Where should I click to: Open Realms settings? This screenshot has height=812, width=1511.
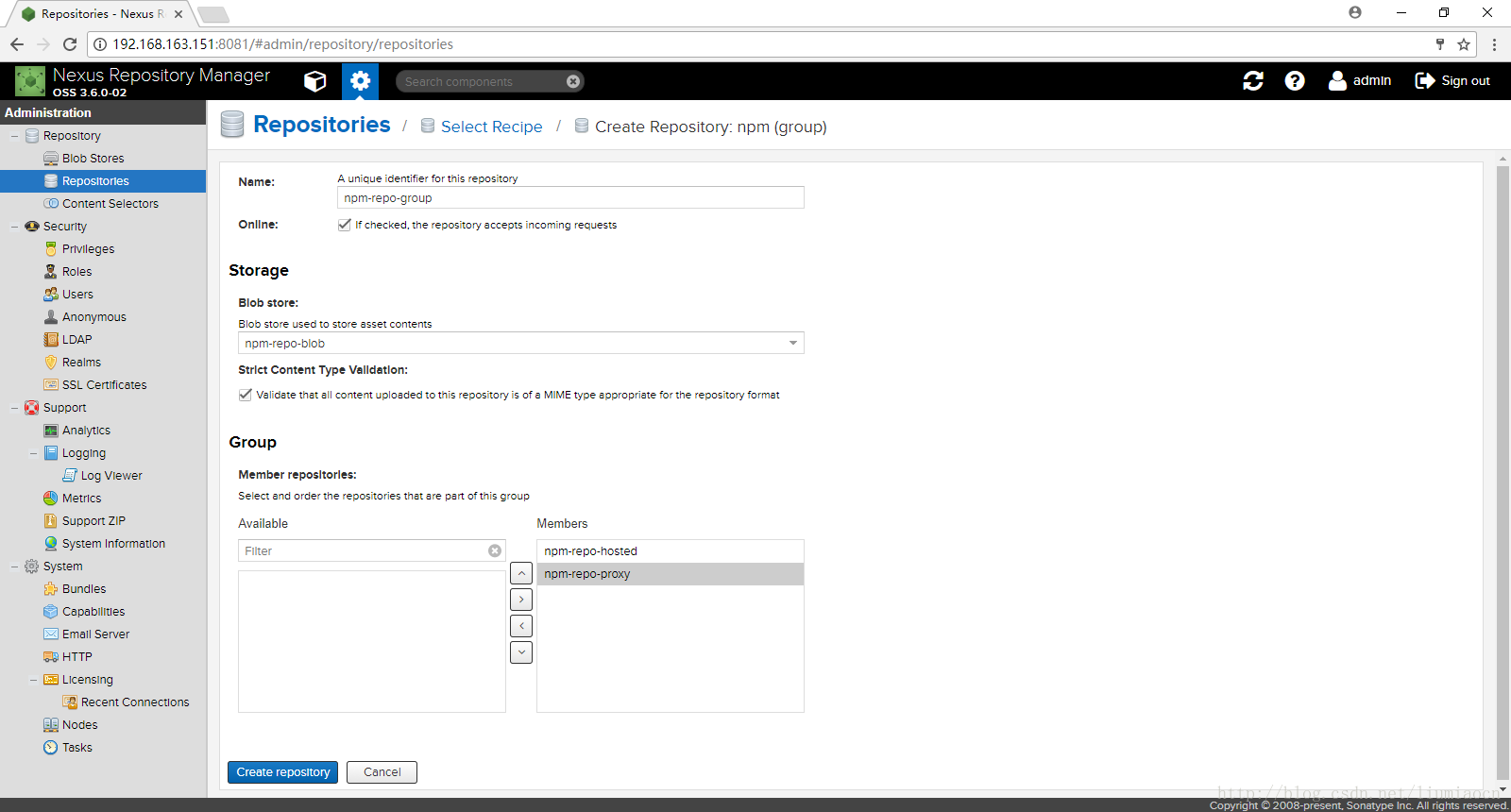tap(81, 363)
